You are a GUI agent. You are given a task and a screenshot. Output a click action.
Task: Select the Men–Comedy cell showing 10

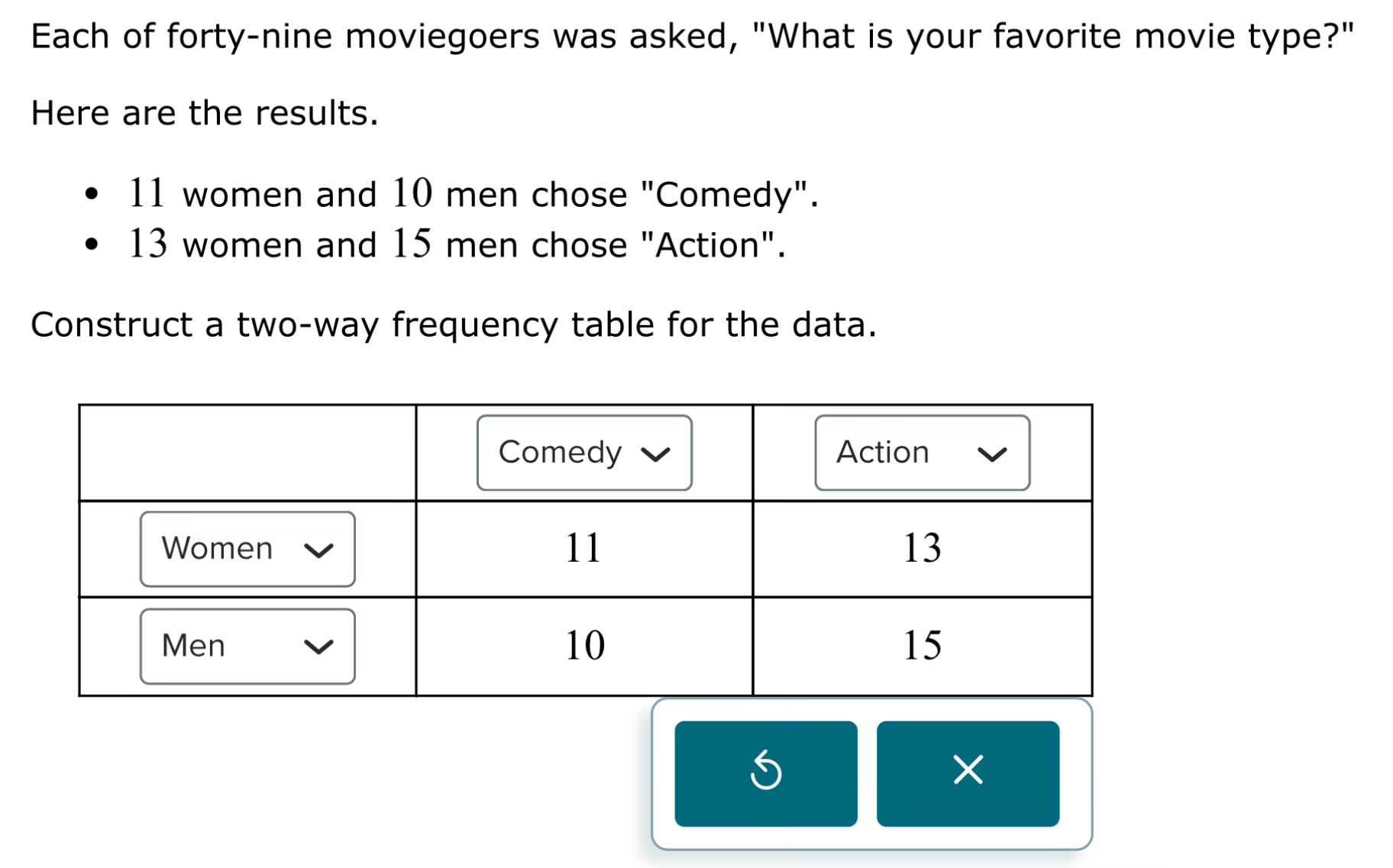[x=584, y=645]
